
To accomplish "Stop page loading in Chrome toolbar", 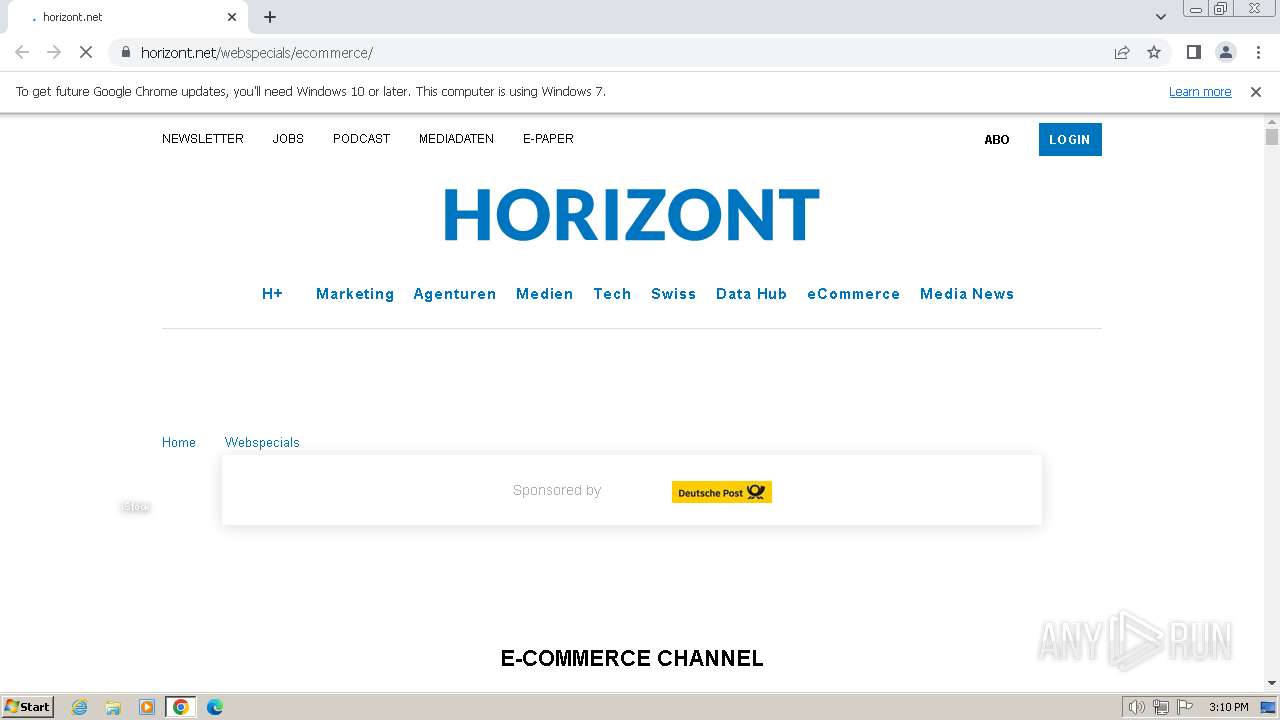I will tap(86, 52).
